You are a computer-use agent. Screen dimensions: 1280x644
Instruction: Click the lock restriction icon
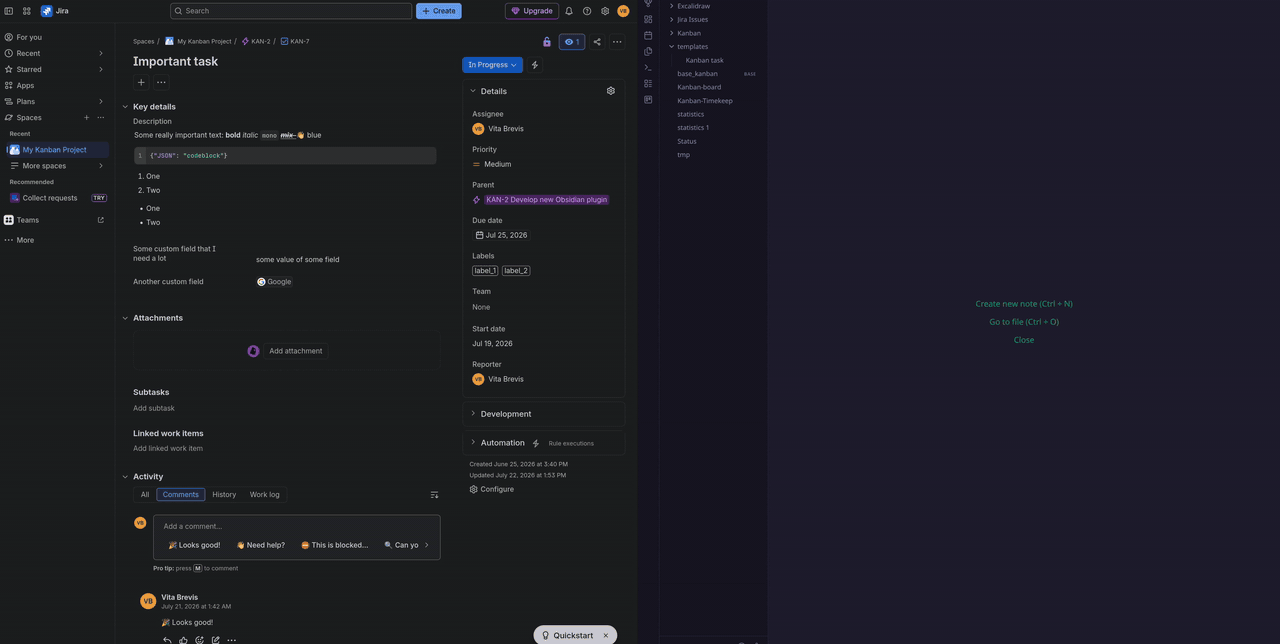547,42
